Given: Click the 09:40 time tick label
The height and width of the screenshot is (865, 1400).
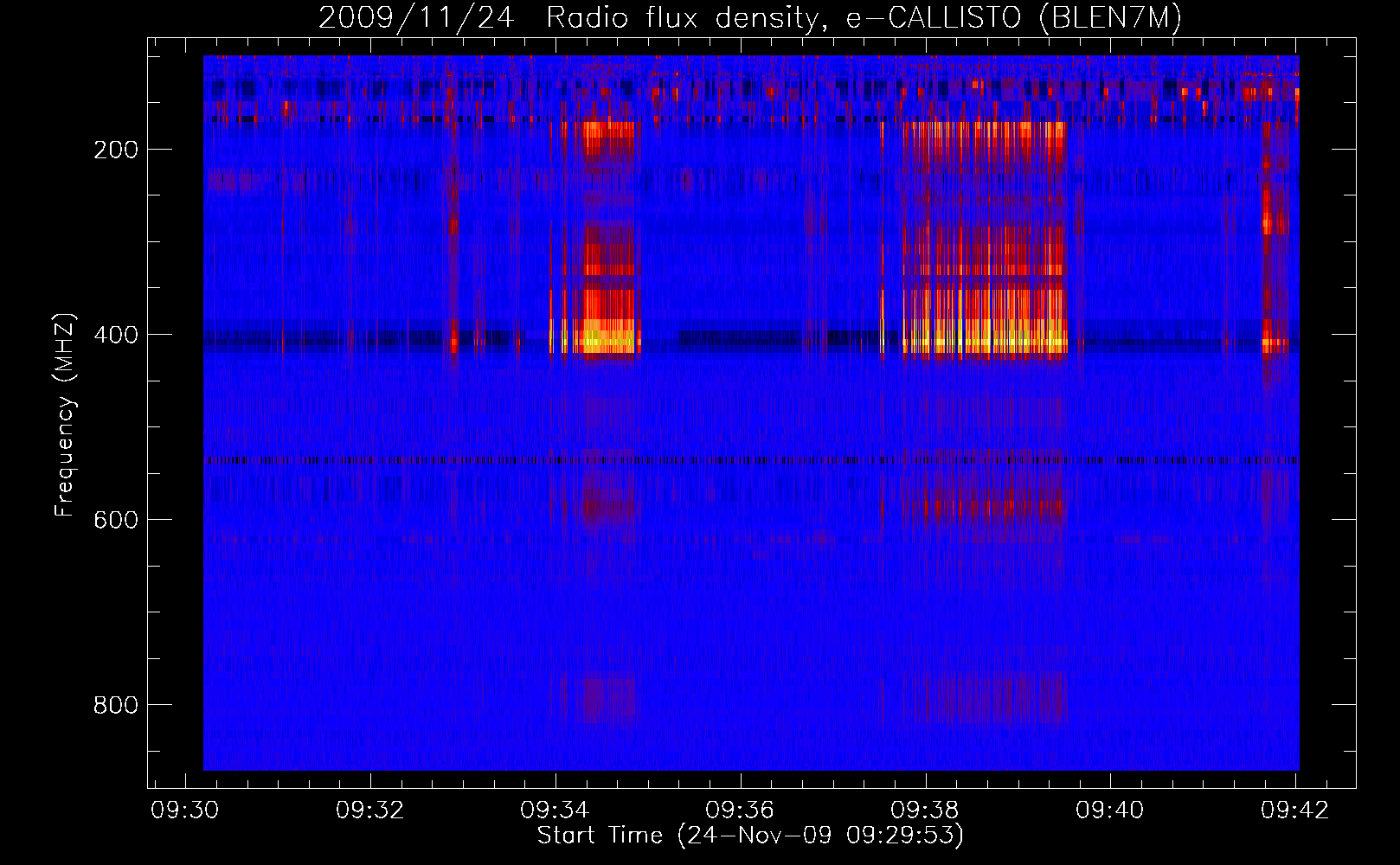Looking at the screenshot, I should [x=1110, y=811].
